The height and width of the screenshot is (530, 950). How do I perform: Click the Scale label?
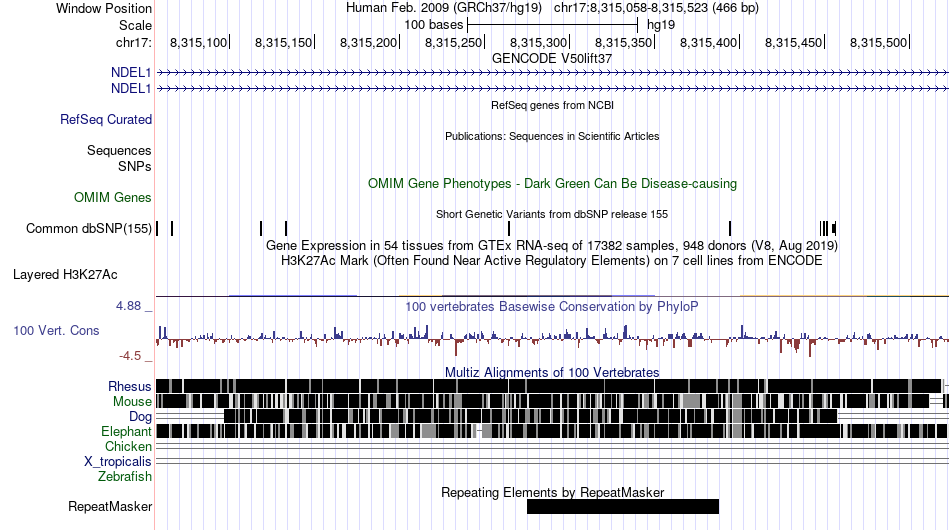136,25
